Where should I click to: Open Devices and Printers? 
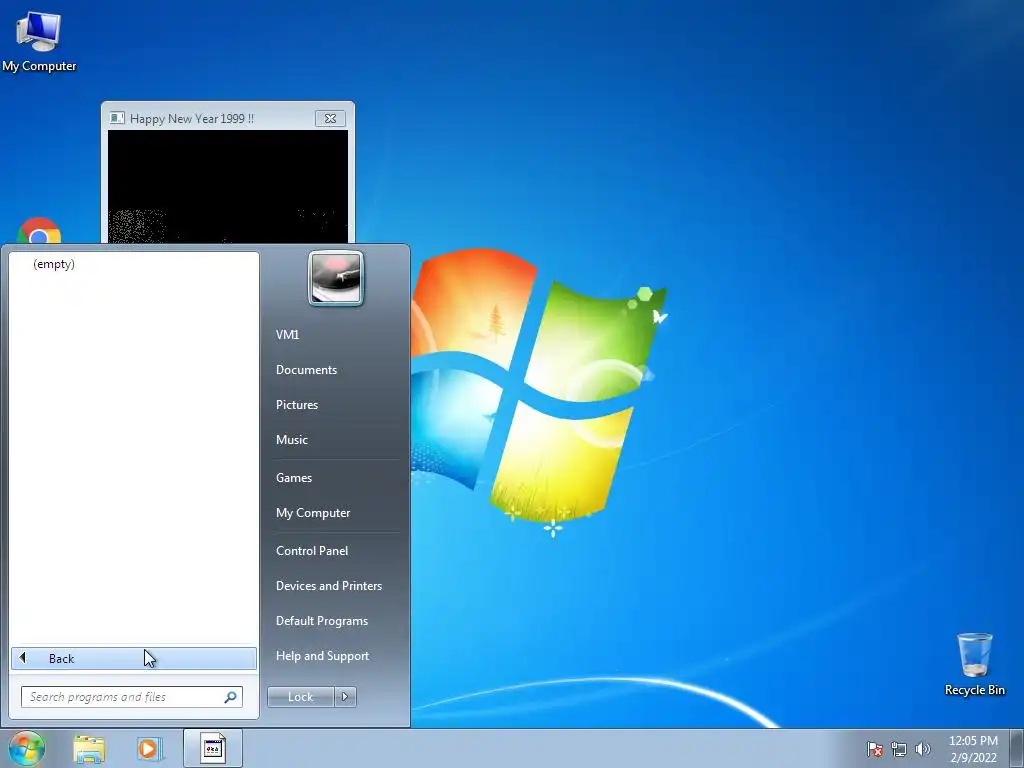pos(328,586)
